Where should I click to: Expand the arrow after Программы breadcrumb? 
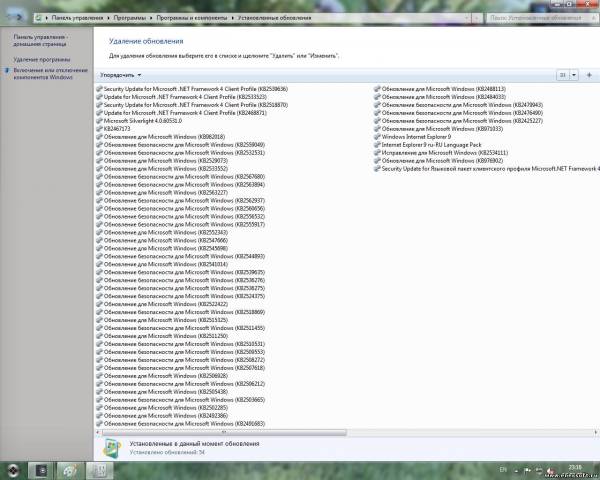(151, 18)
